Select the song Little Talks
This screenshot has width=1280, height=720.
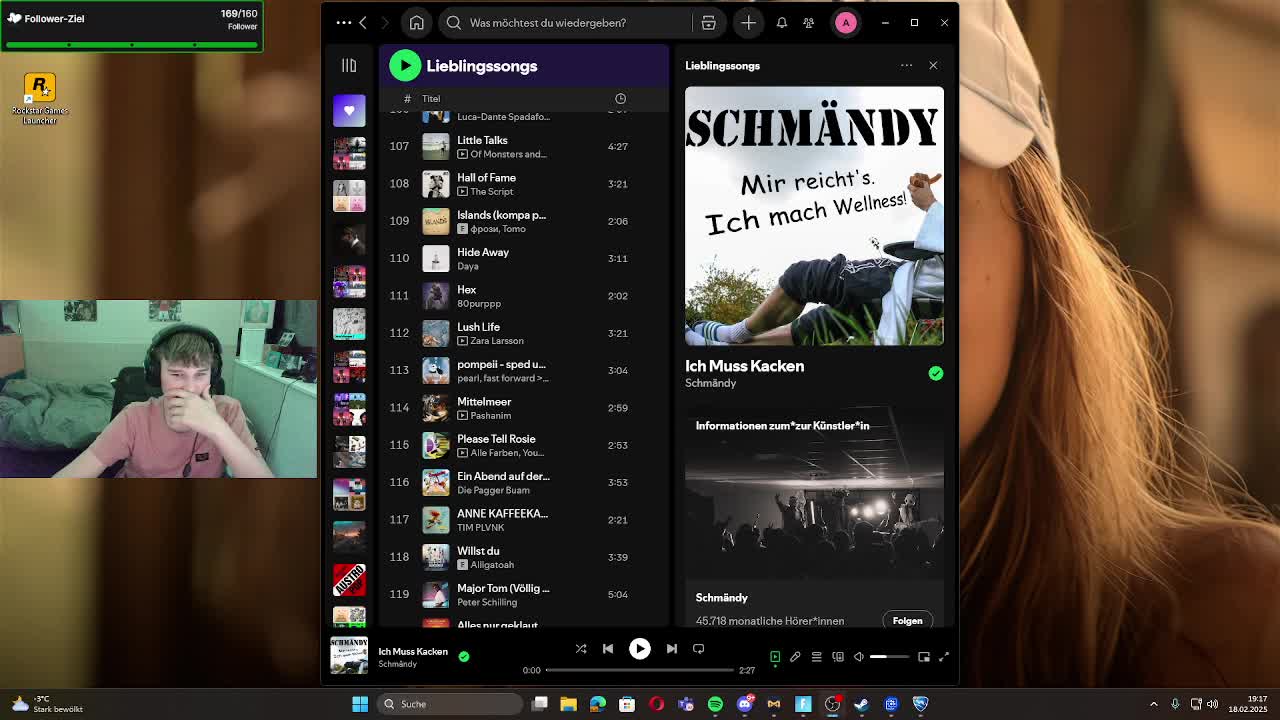pyautogui.click(x=482, y=140)
